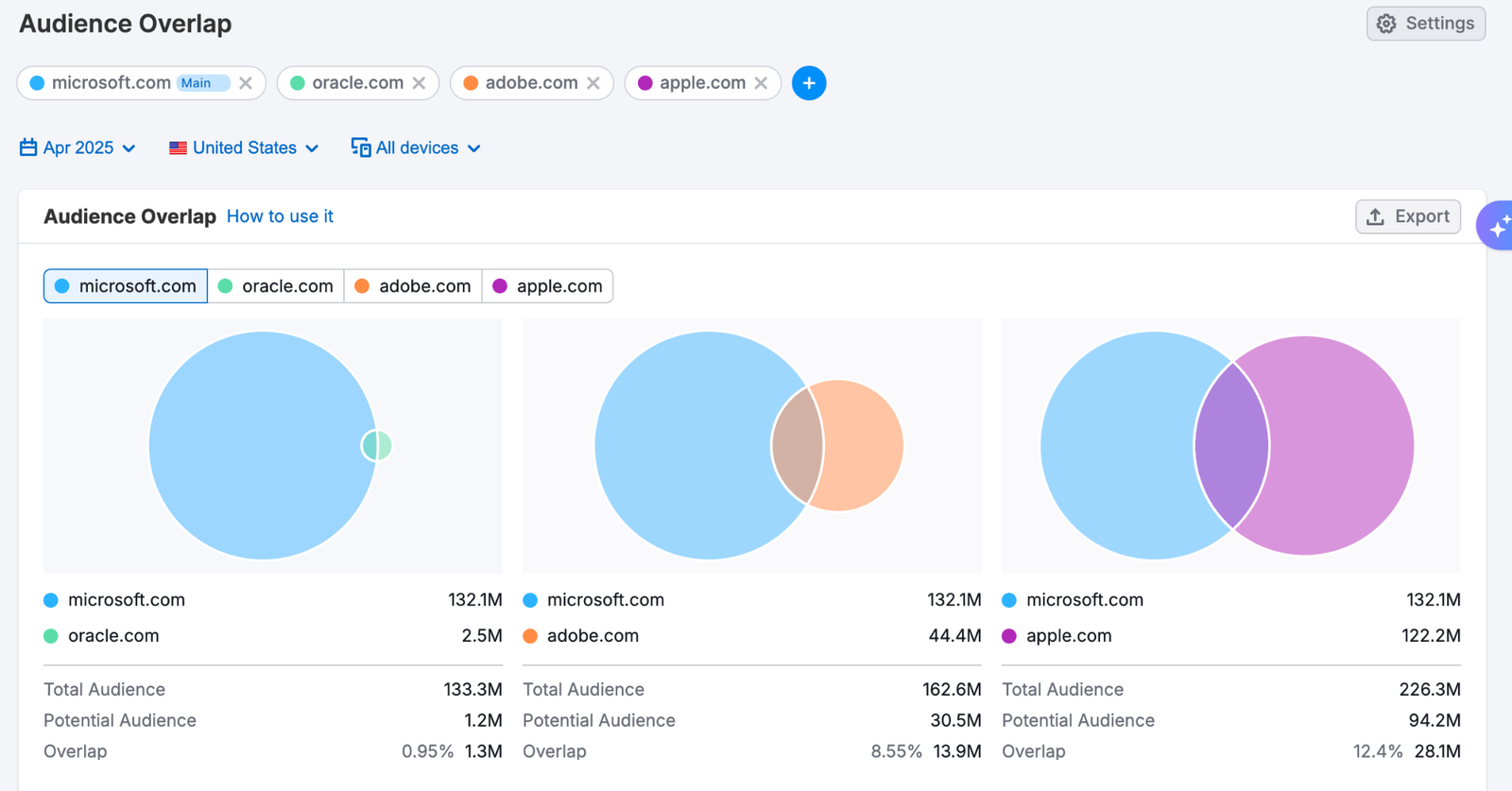The image size is (1512, 791).
Task: Click the upload icon in Export button
Action: coord(1376,216)
